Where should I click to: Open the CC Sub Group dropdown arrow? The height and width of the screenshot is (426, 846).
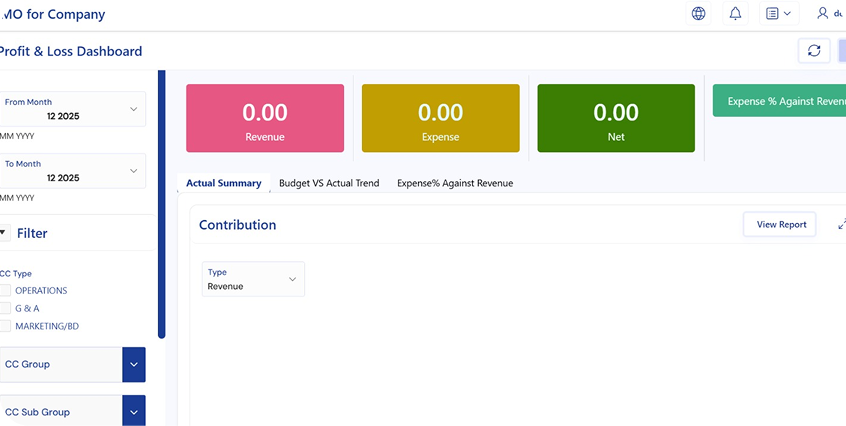tap(133, 411)
